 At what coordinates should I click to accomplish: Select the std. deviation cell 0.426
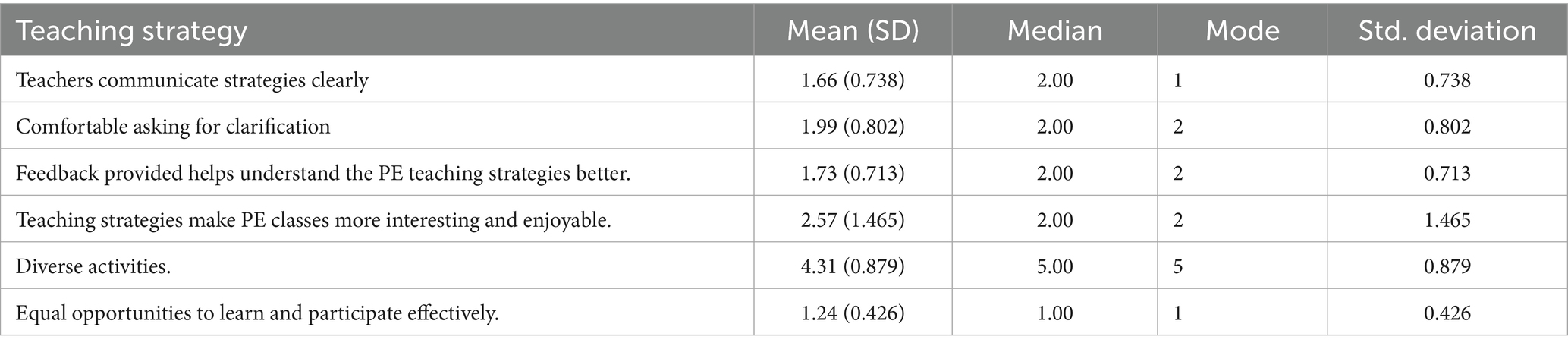point(1447,313)
